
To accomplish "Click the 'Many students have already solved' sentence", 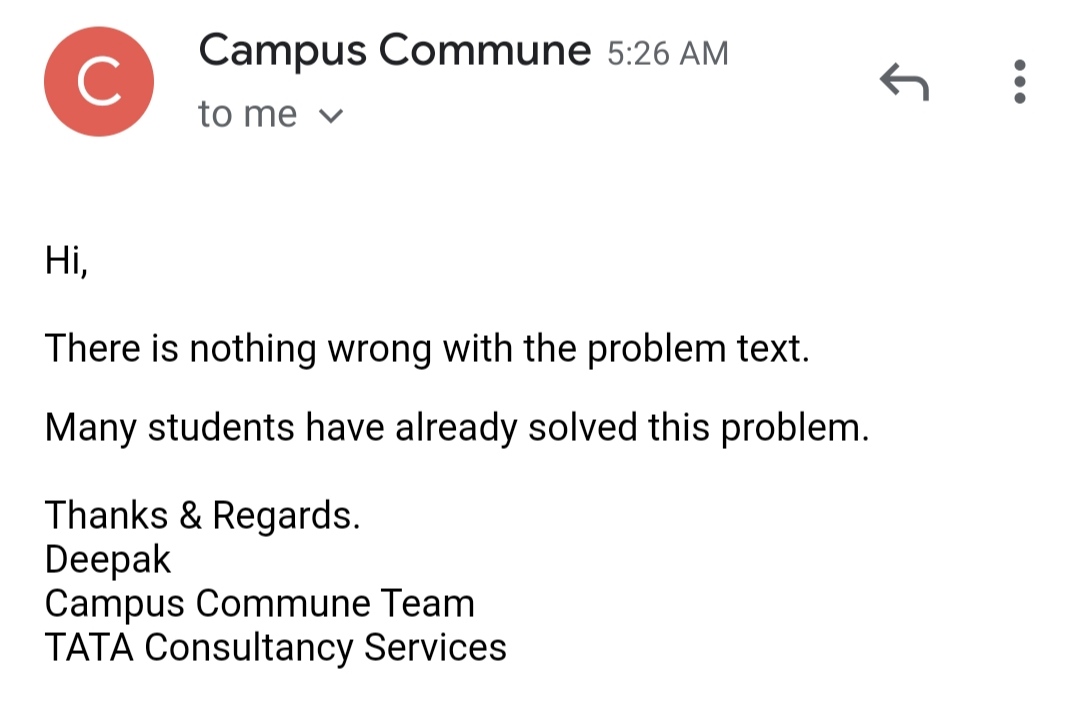I will click(x=457, y=428).
